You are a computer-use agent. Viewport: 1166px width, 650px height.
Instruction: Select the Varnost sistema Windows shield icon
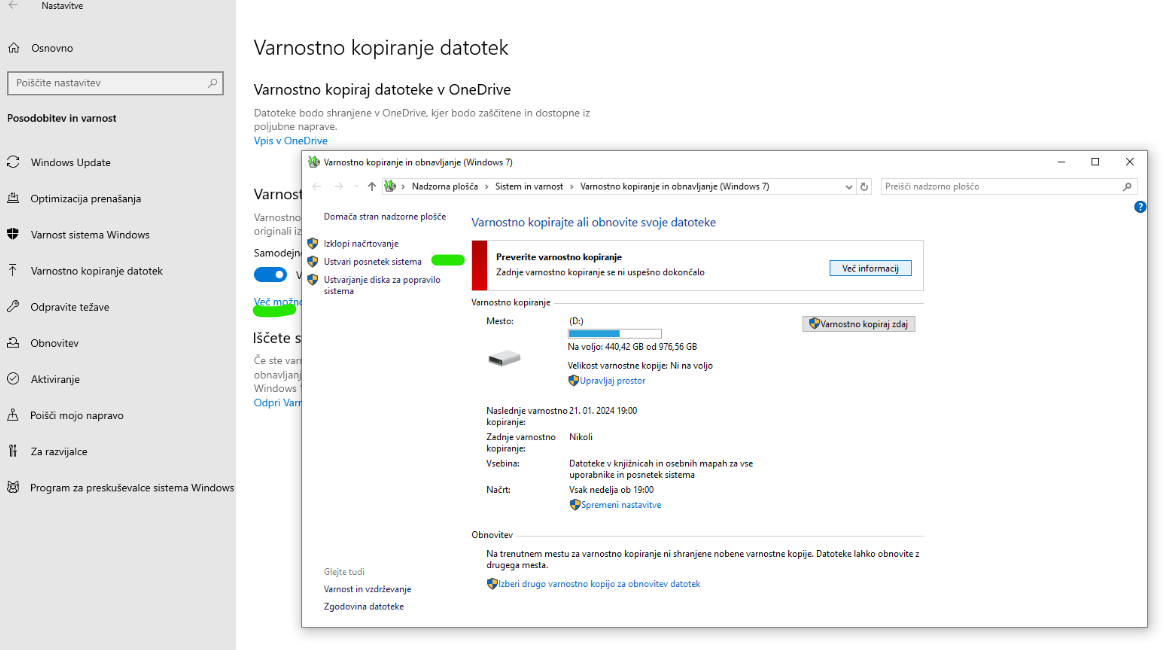tap(13, 234)
